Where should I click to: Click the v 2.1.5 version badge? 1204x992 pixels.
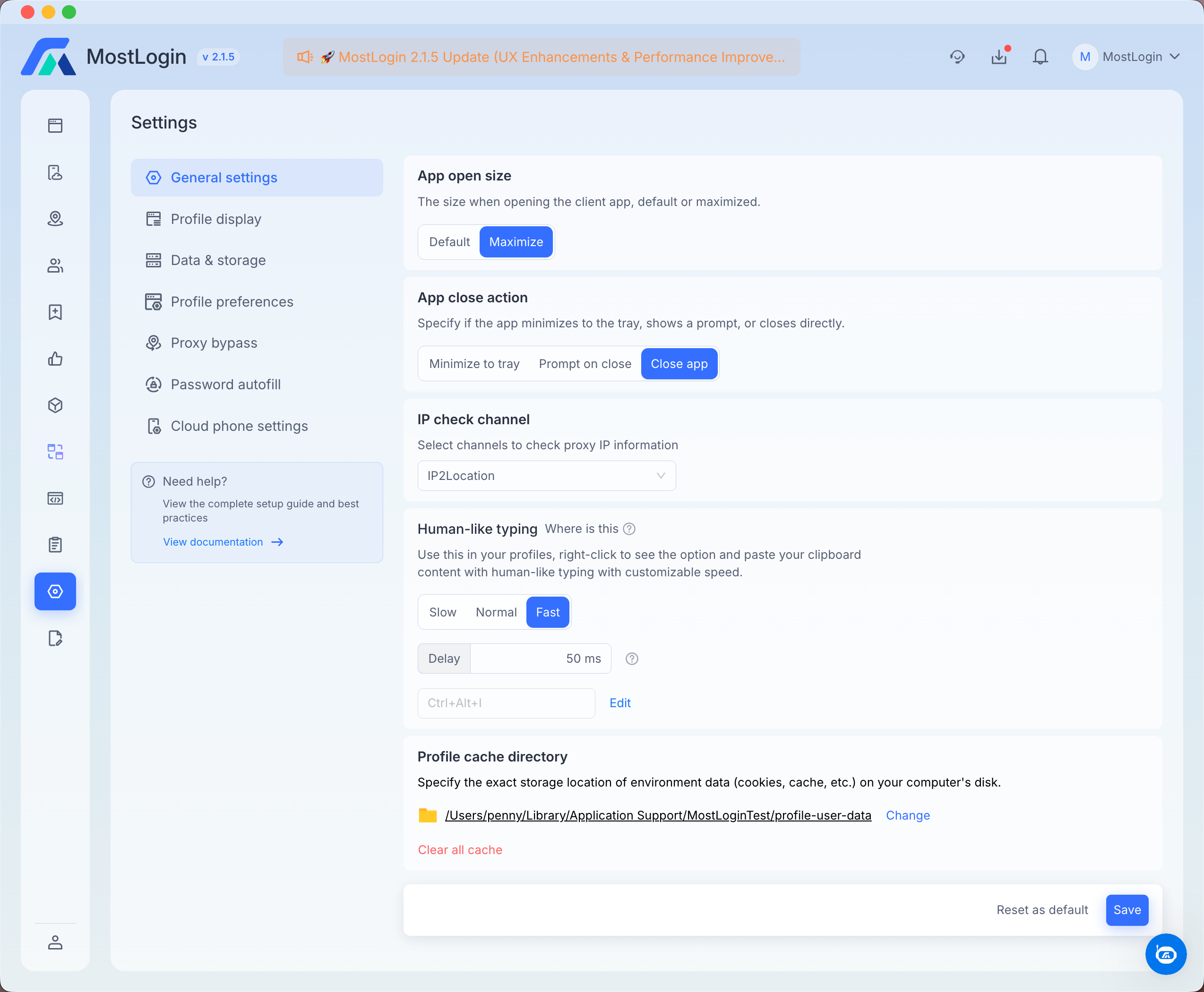point(218,57)
